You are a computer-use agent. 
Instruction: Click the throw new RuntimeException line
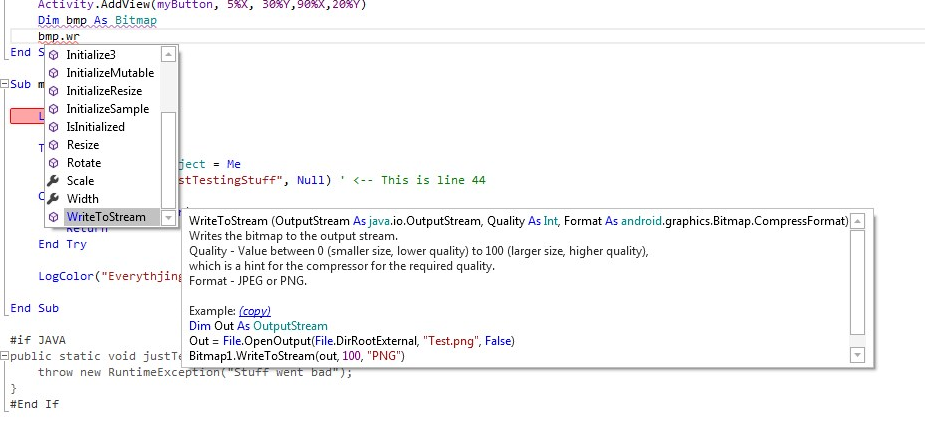tap(195, 372)
